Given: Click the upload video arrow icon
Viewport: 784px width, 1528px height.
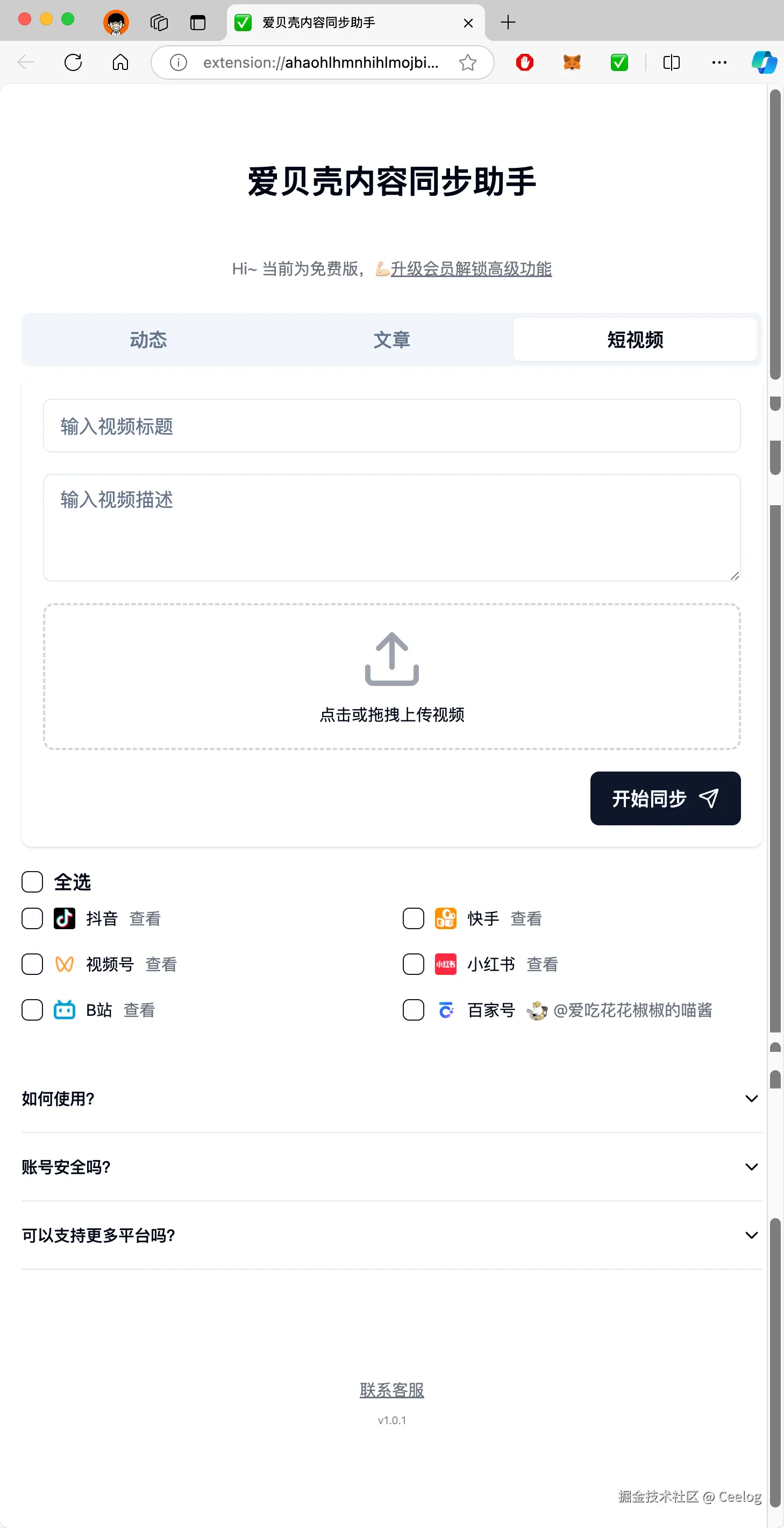Looking at the screenshot, I should coord(391,659).
